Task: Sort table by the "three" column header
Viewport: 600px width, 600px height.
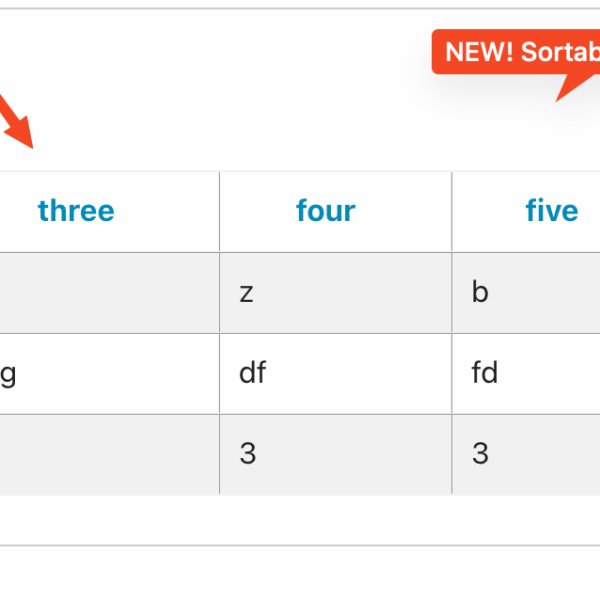Action: pos(76,211)
